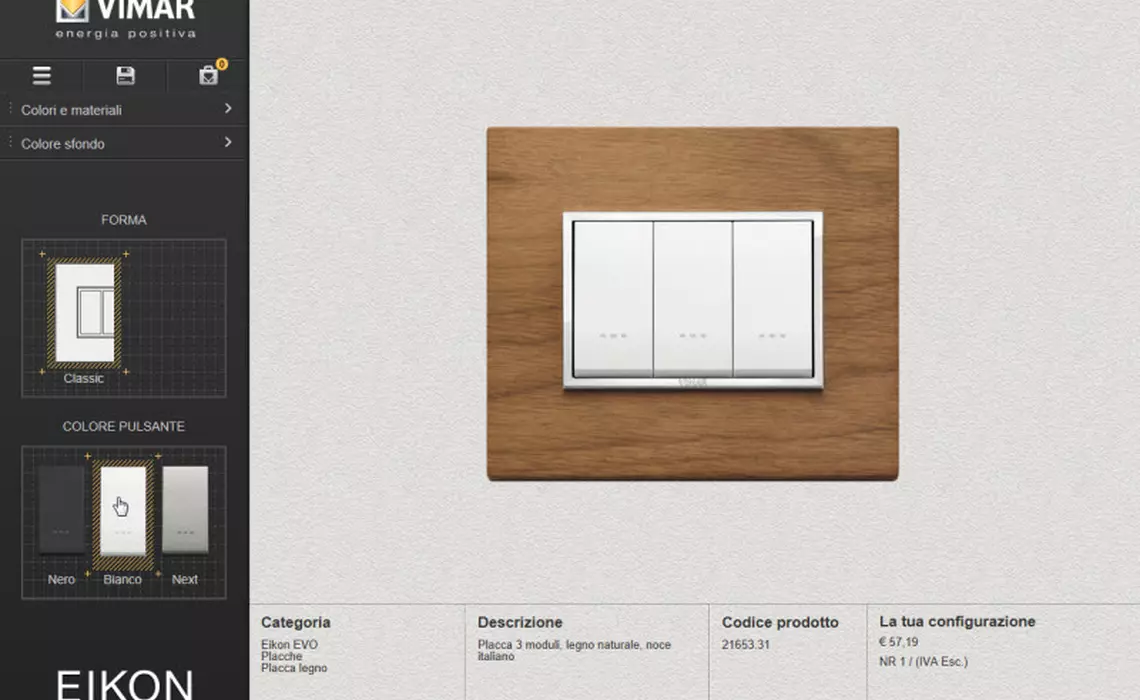
Task: Click the NR 1 / (IVA Esc.) text
Action: (923, 661)
